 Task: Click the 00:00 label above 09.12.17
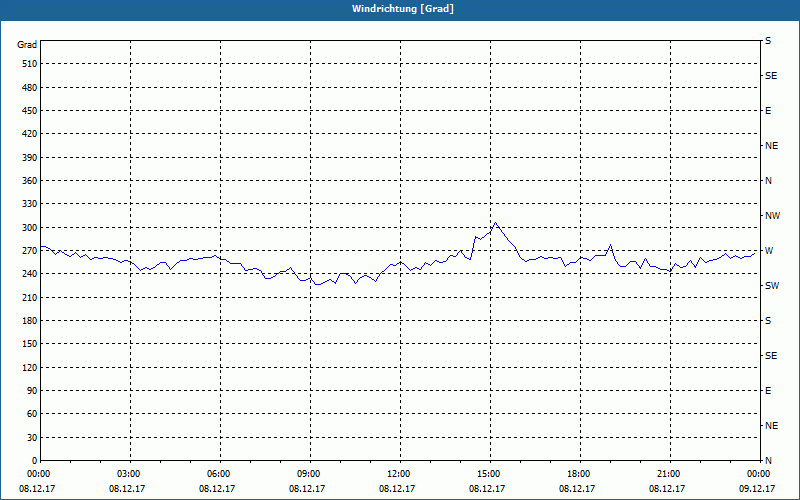click(760, 474)
